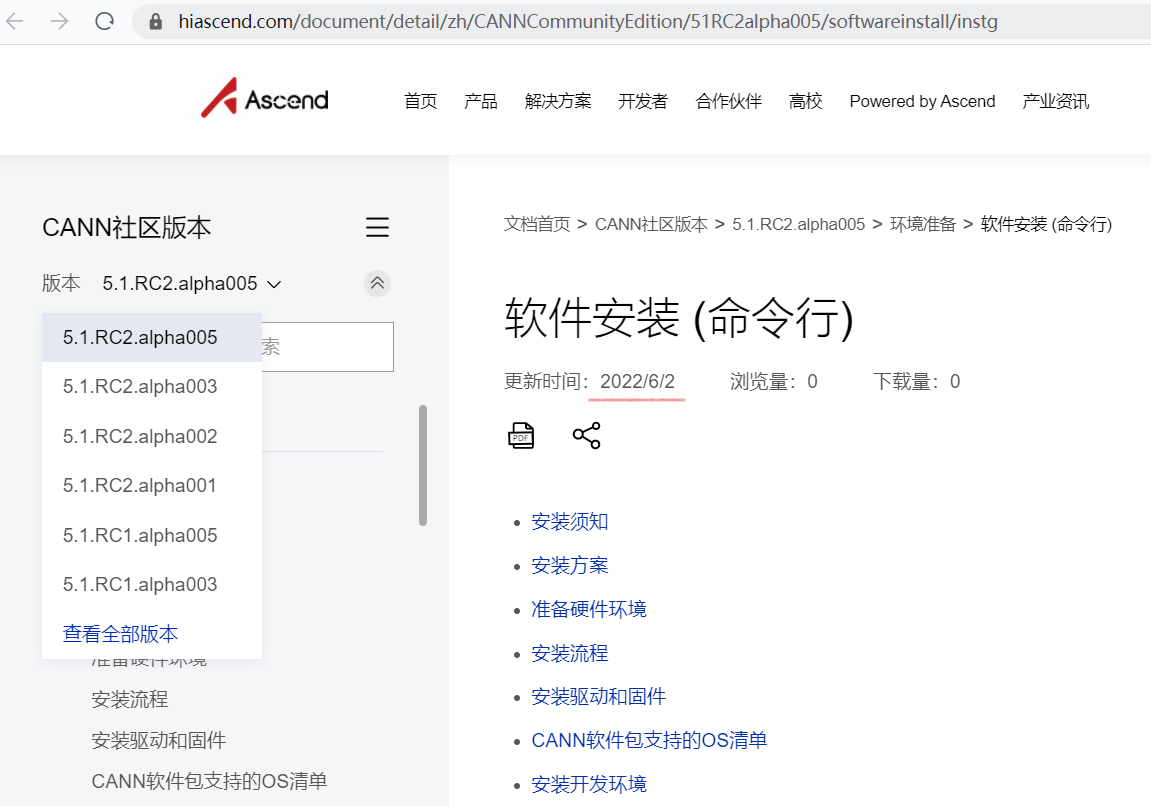Open 准备硬件环境 link in content
This screenshot has height=806, width=1151.
point(589,609)
